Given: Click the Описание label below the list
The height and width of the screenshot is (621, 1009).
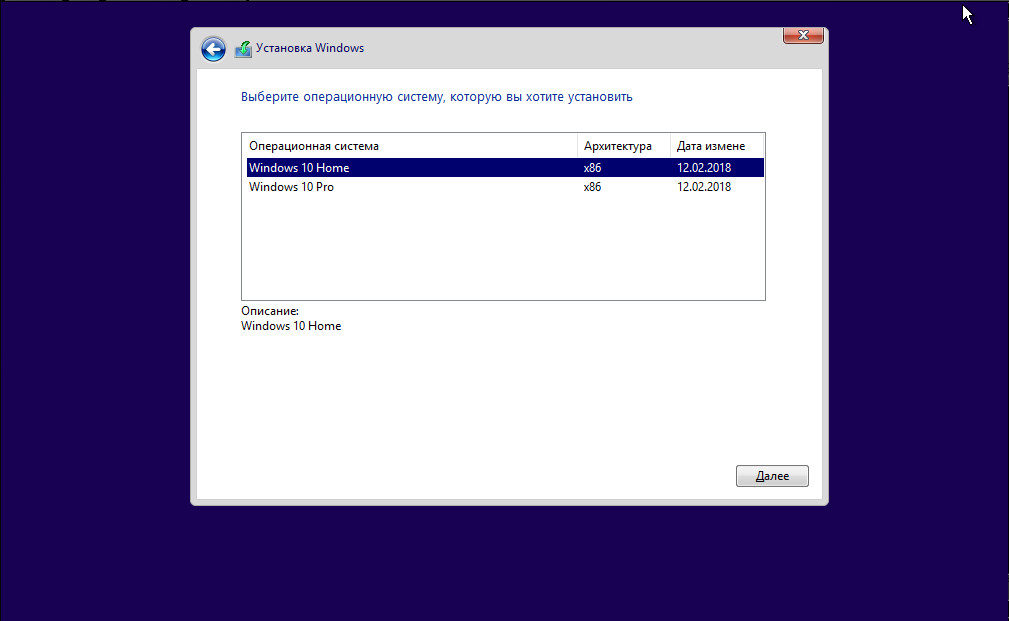Looking at the screenshot, I should (x=270, y=311).
